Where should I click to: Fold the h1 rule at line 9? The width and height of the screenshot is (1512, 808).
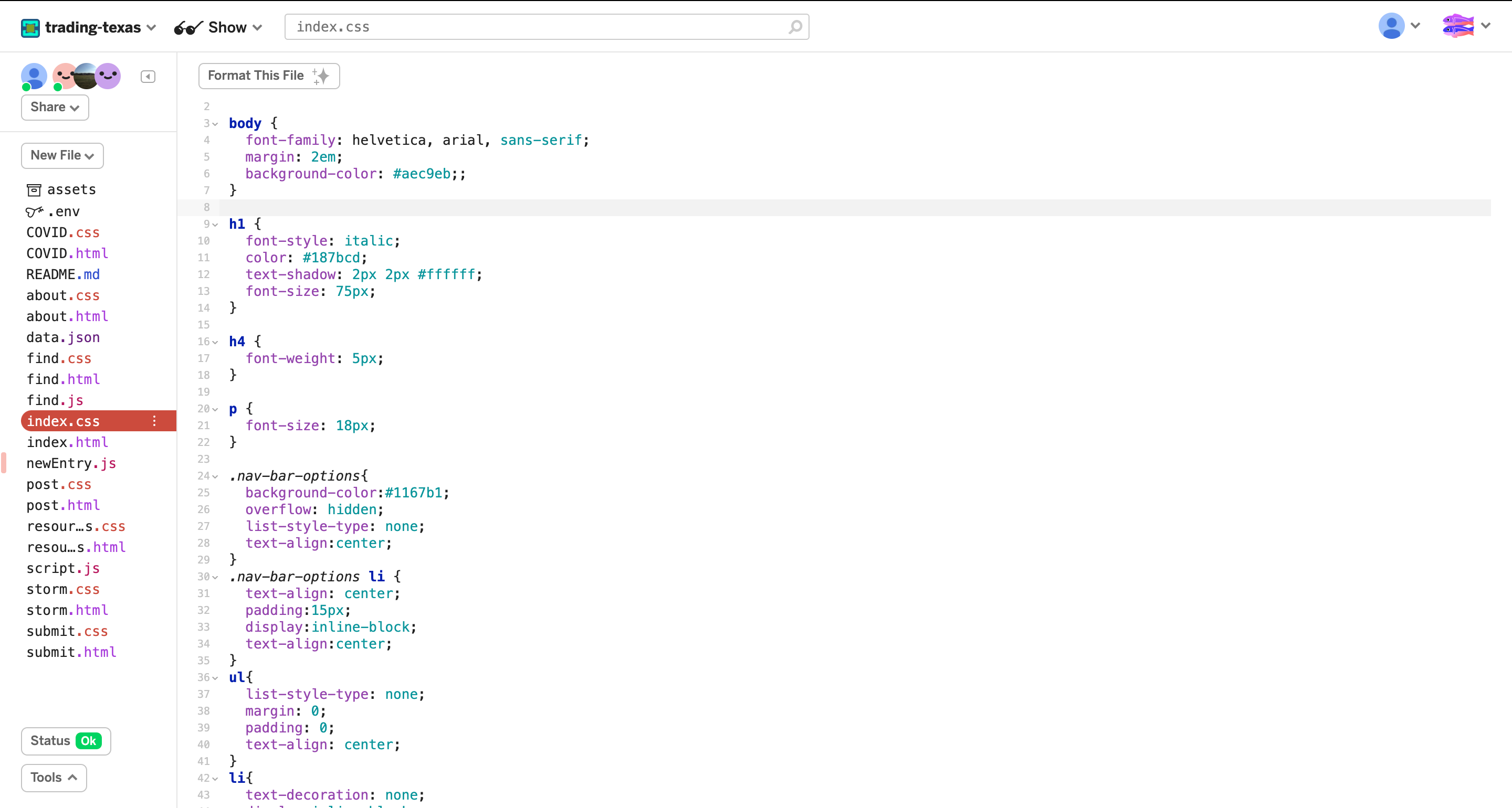(x=215, y=225)
